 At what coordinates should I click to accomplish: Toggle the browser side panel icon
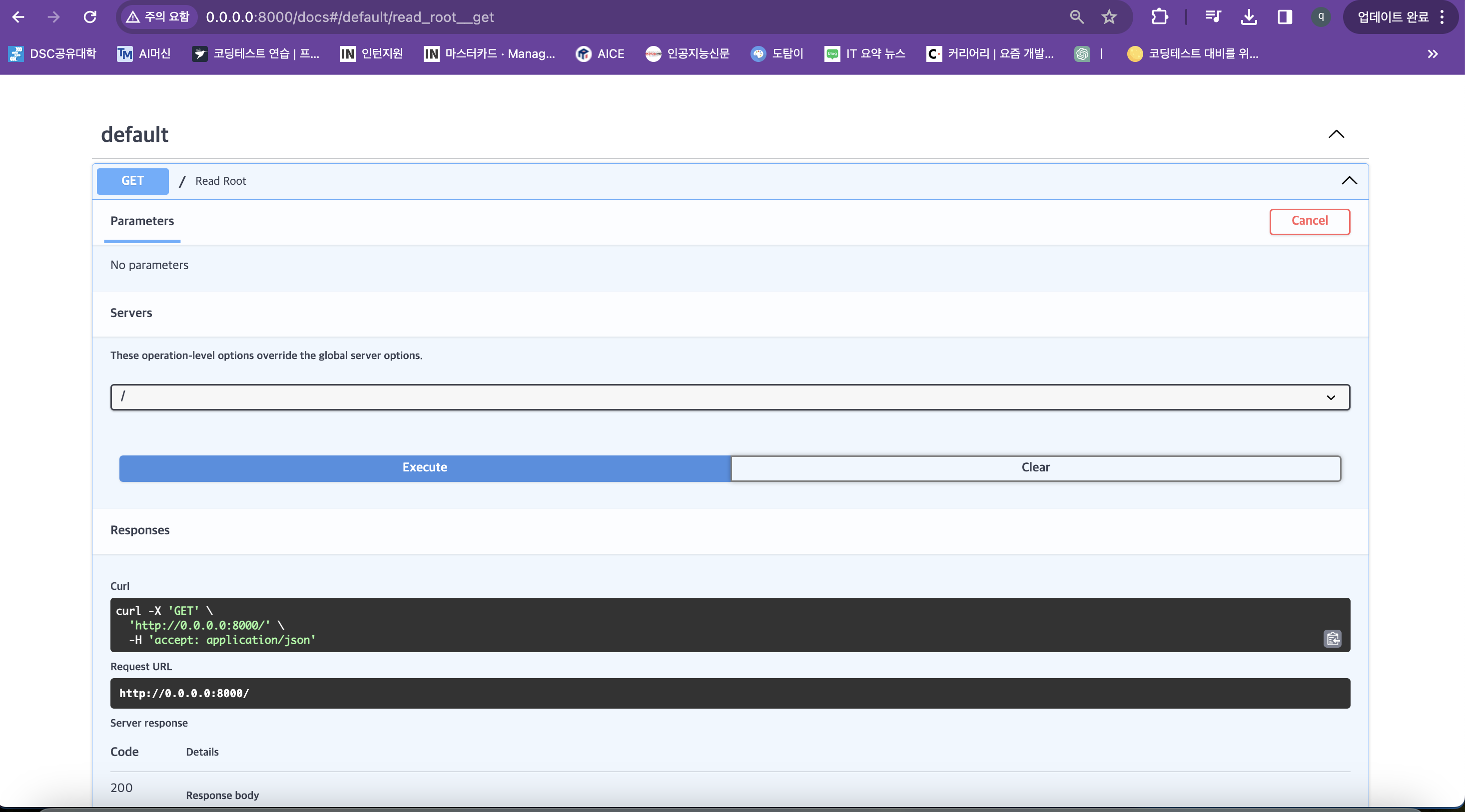pos(1284,17)
